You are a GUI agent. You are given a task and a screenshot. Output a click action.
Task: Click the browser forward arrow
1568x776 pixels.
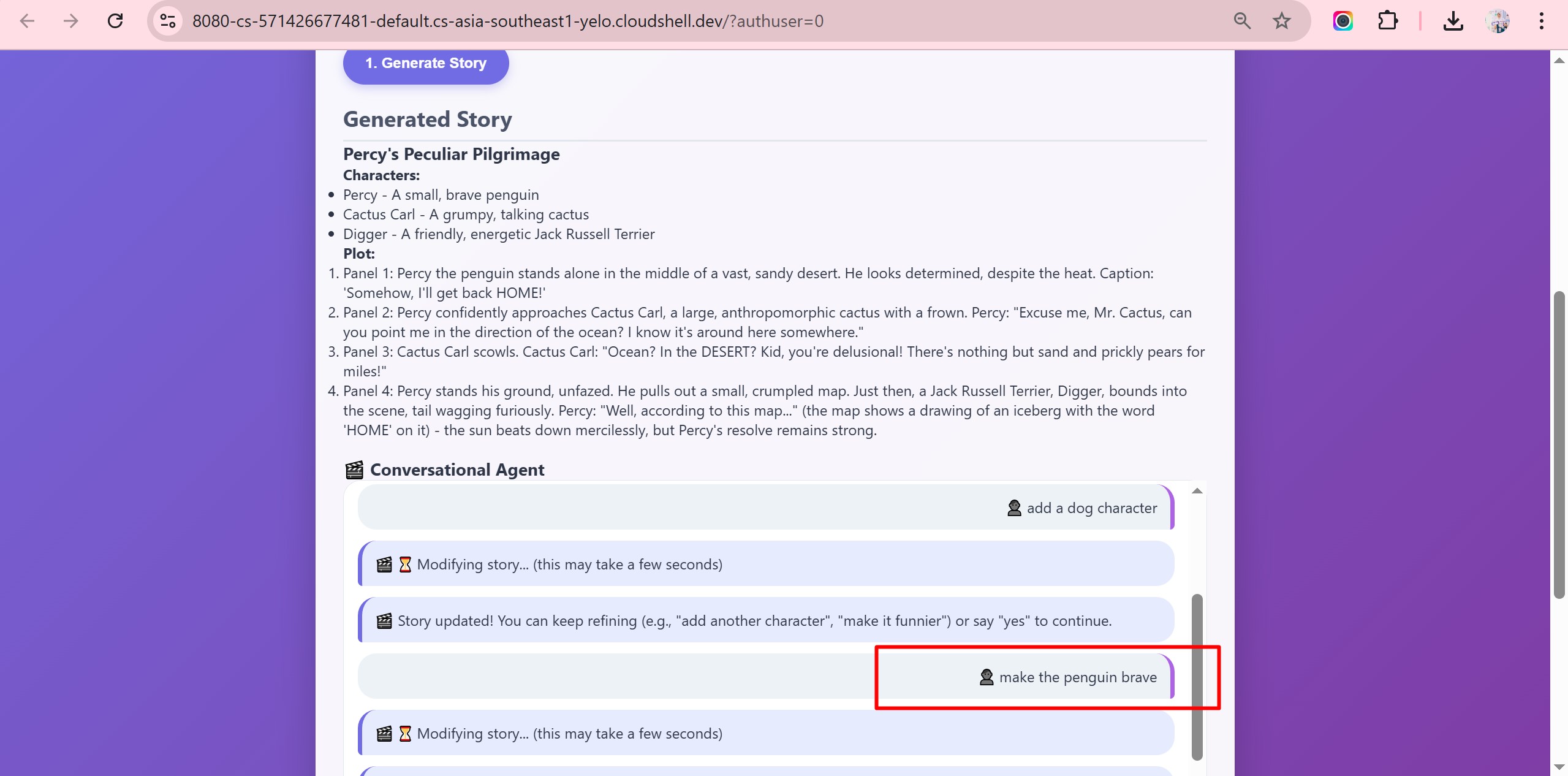(71, 21)
